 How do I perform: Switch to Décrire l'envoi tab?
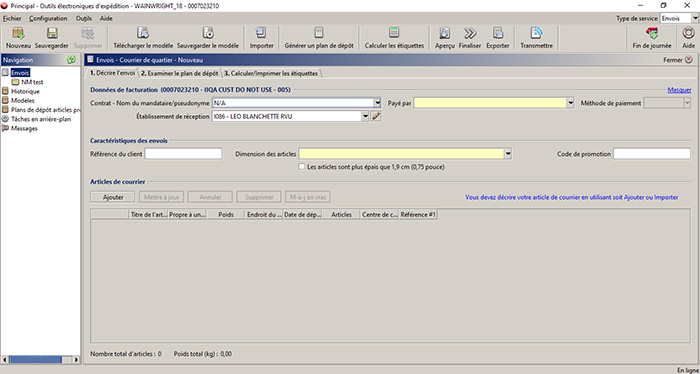112,73
